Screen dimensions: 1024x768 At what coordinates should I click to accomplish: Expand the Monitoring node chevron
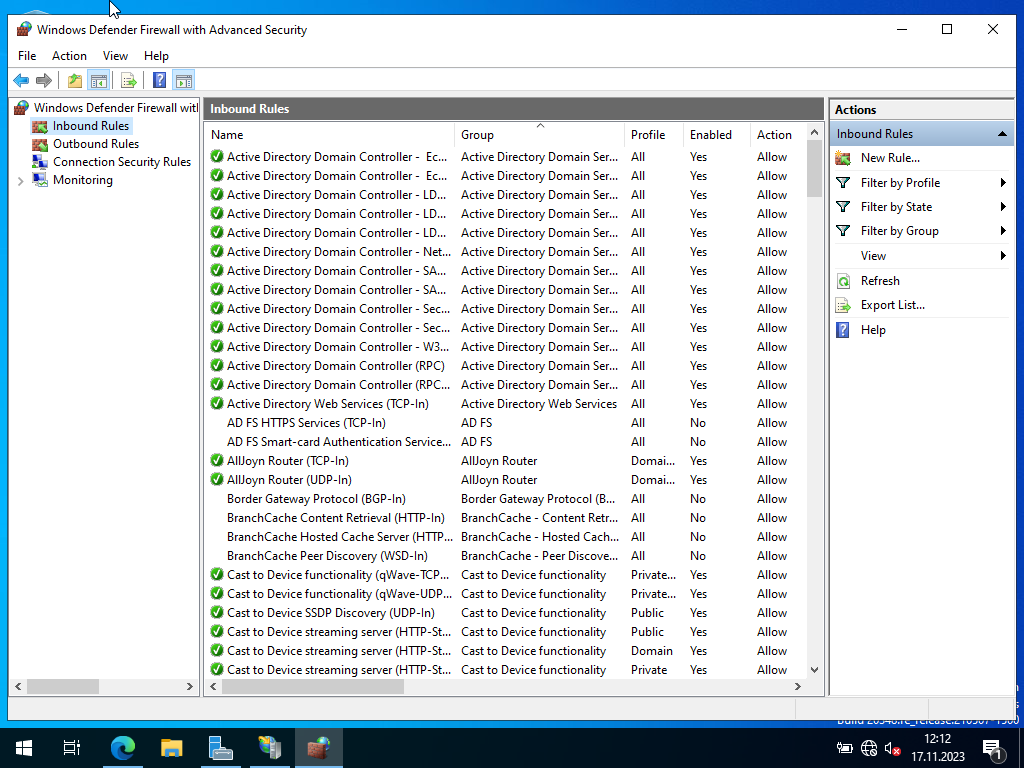tap(20, 181)
